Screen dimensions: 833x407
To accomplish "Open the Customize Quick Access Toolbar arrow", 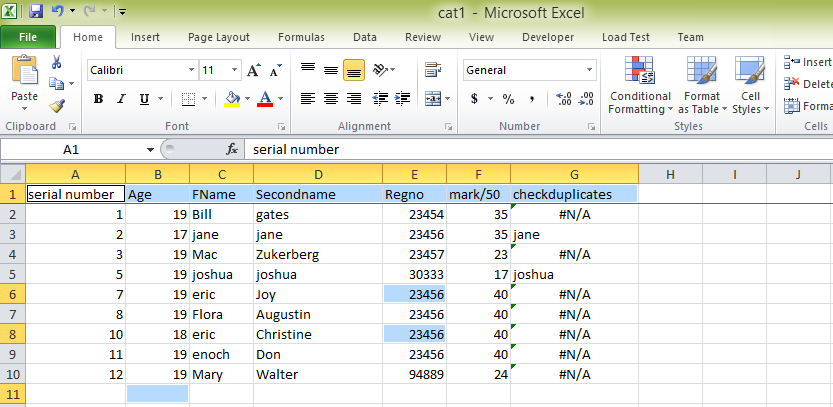I will (x=122, y=11).
